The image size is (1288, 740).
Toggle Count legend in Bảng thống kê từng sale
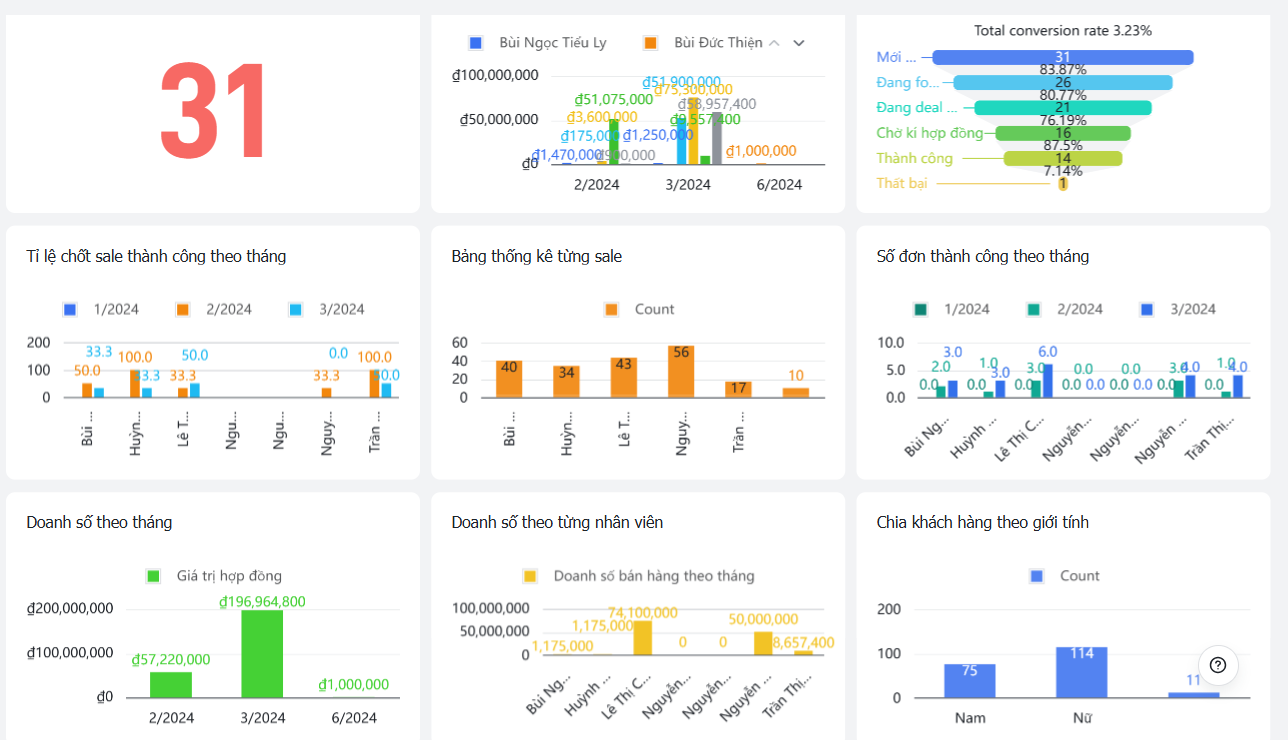tap(639, 309)
